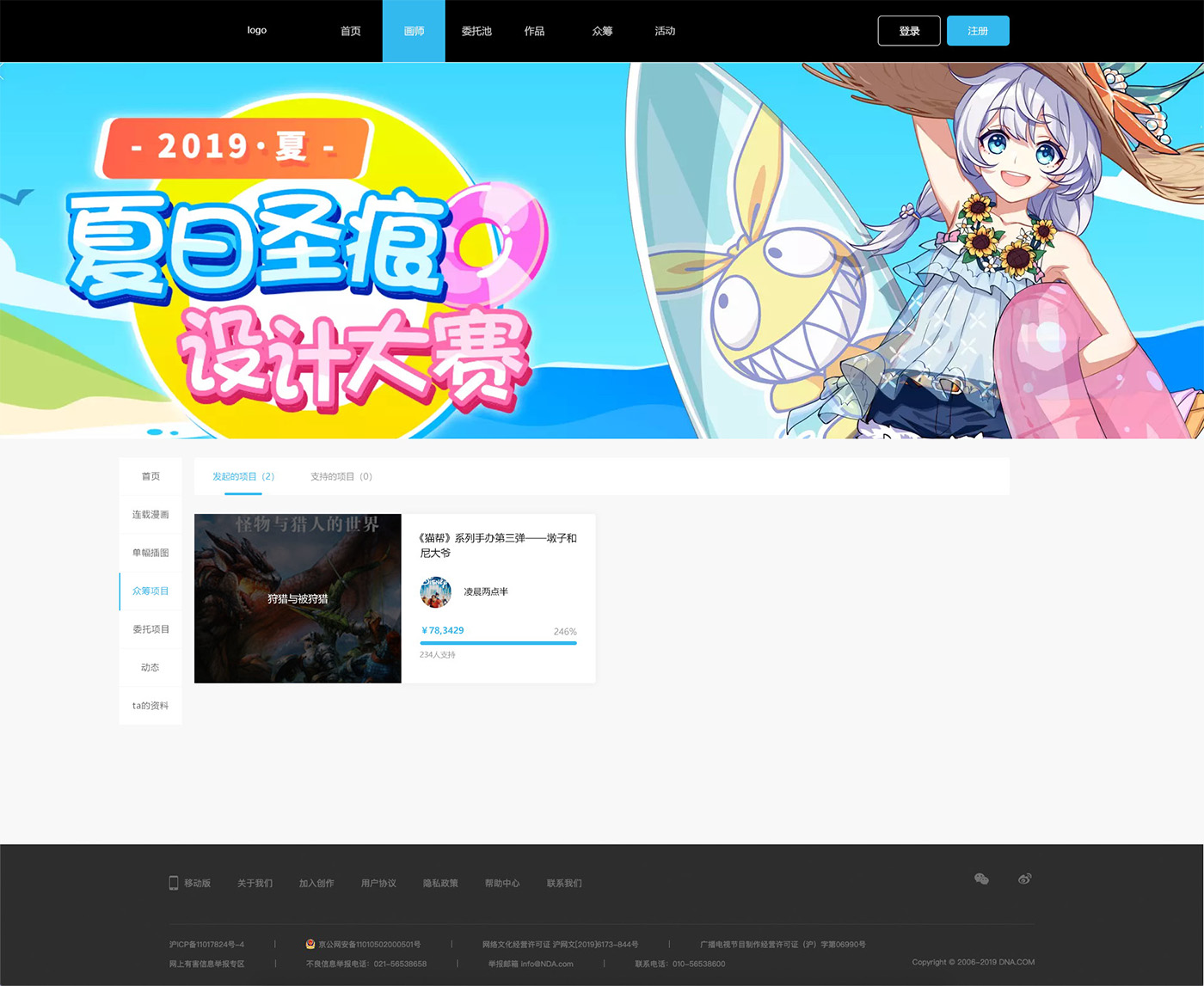Click the 234人支持 supporter count
Viewport: 1204px width, 986px height.
coord(438,655)
